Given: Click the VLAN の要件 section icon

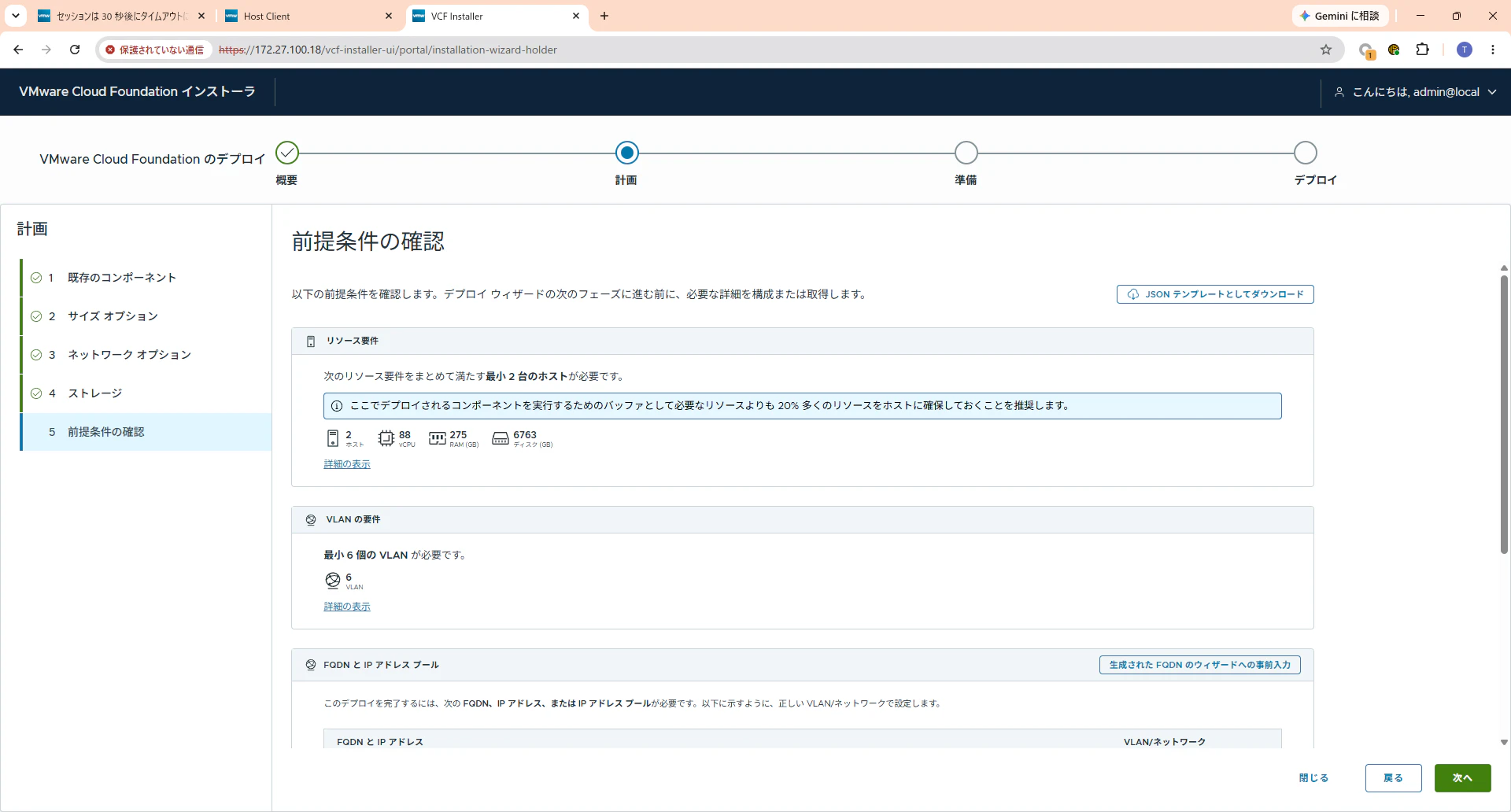Looking at the screenshot, I should coord(311,520).
